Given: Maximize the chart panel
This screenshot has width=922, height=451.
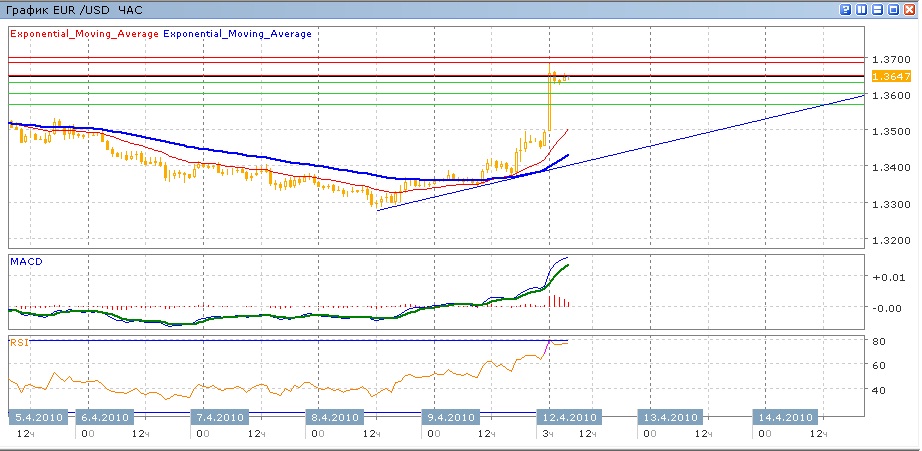Looking at the screenshot, I should 894,9.
